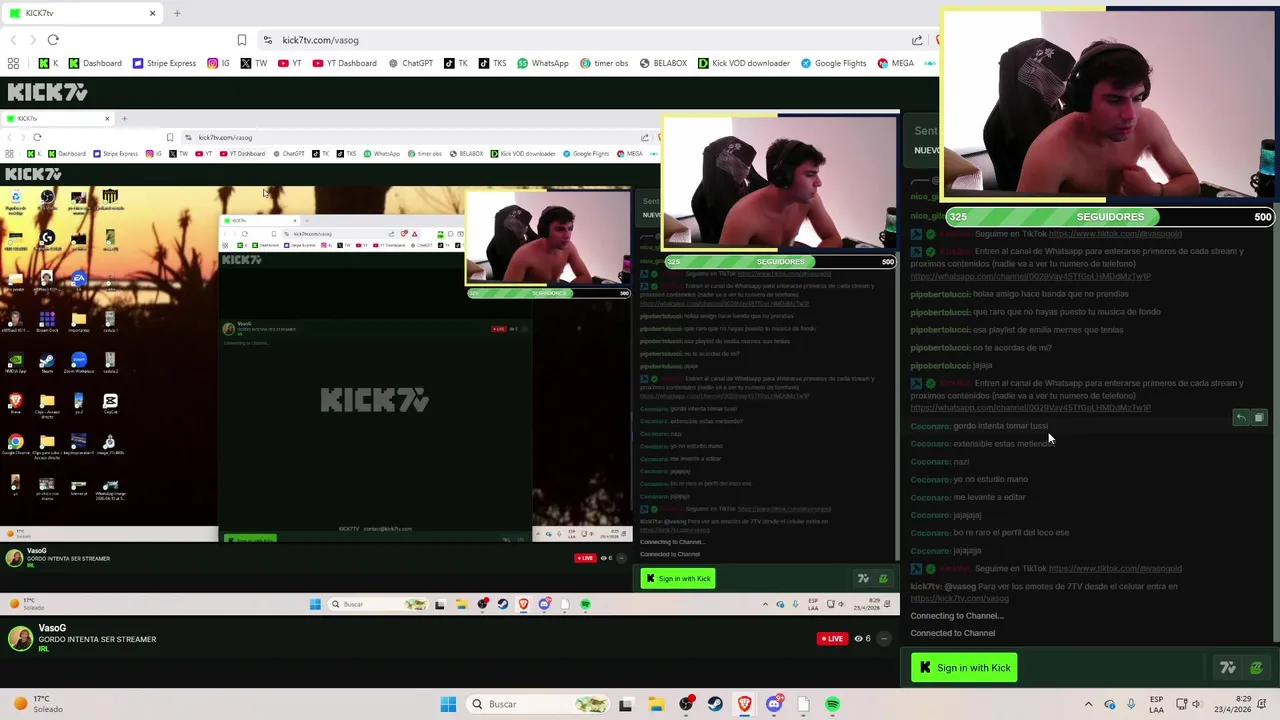The image size is (1280, 720).
Task: Open the TW bookmark
Action: 254,63
